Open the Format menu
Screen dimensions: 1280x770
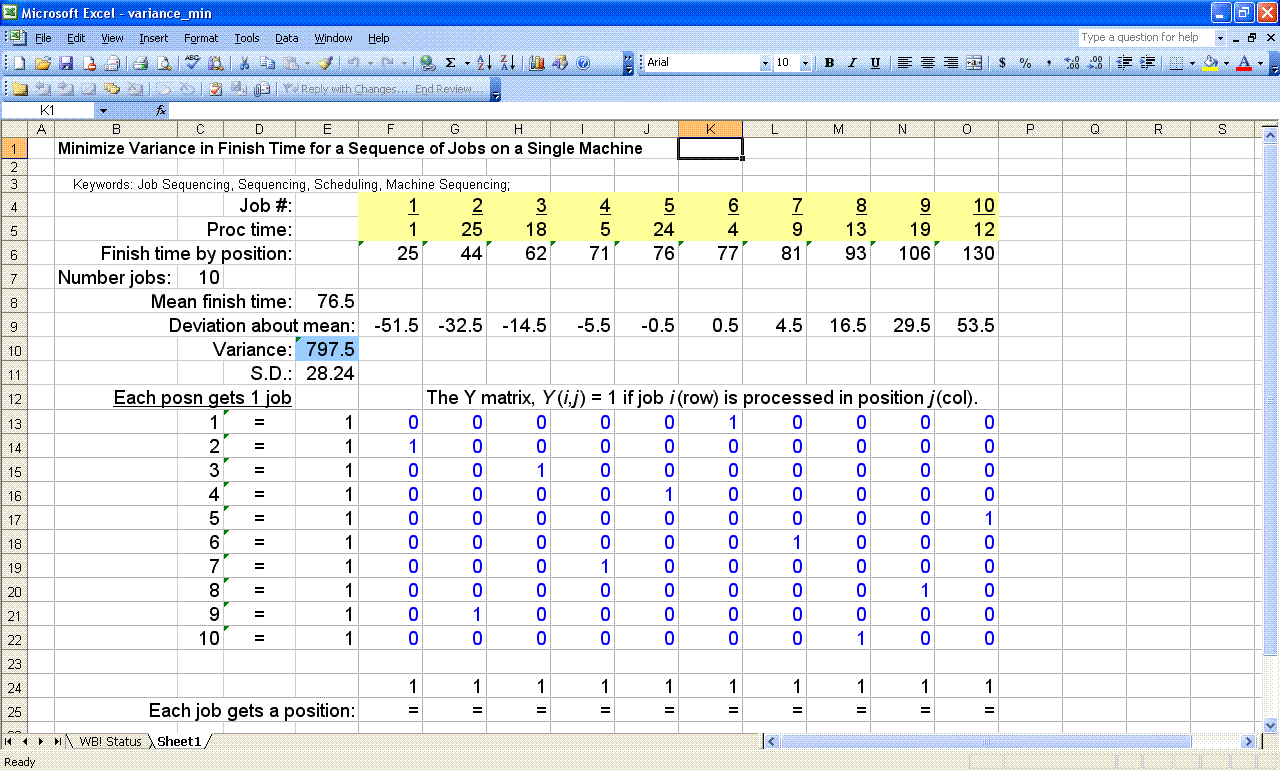[201, 38]
